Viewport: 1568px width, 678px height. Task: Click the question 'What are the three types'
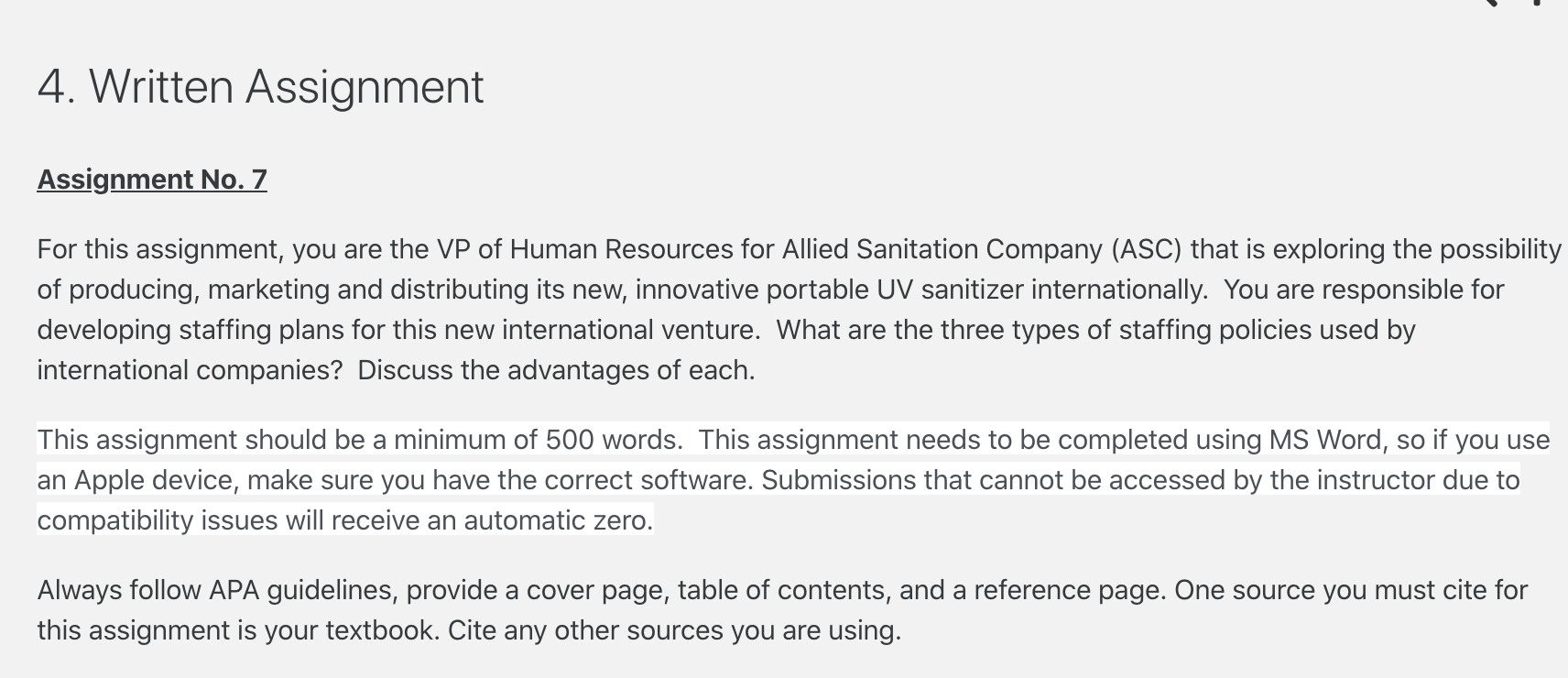pyautogui.click(x=928, y=330)
